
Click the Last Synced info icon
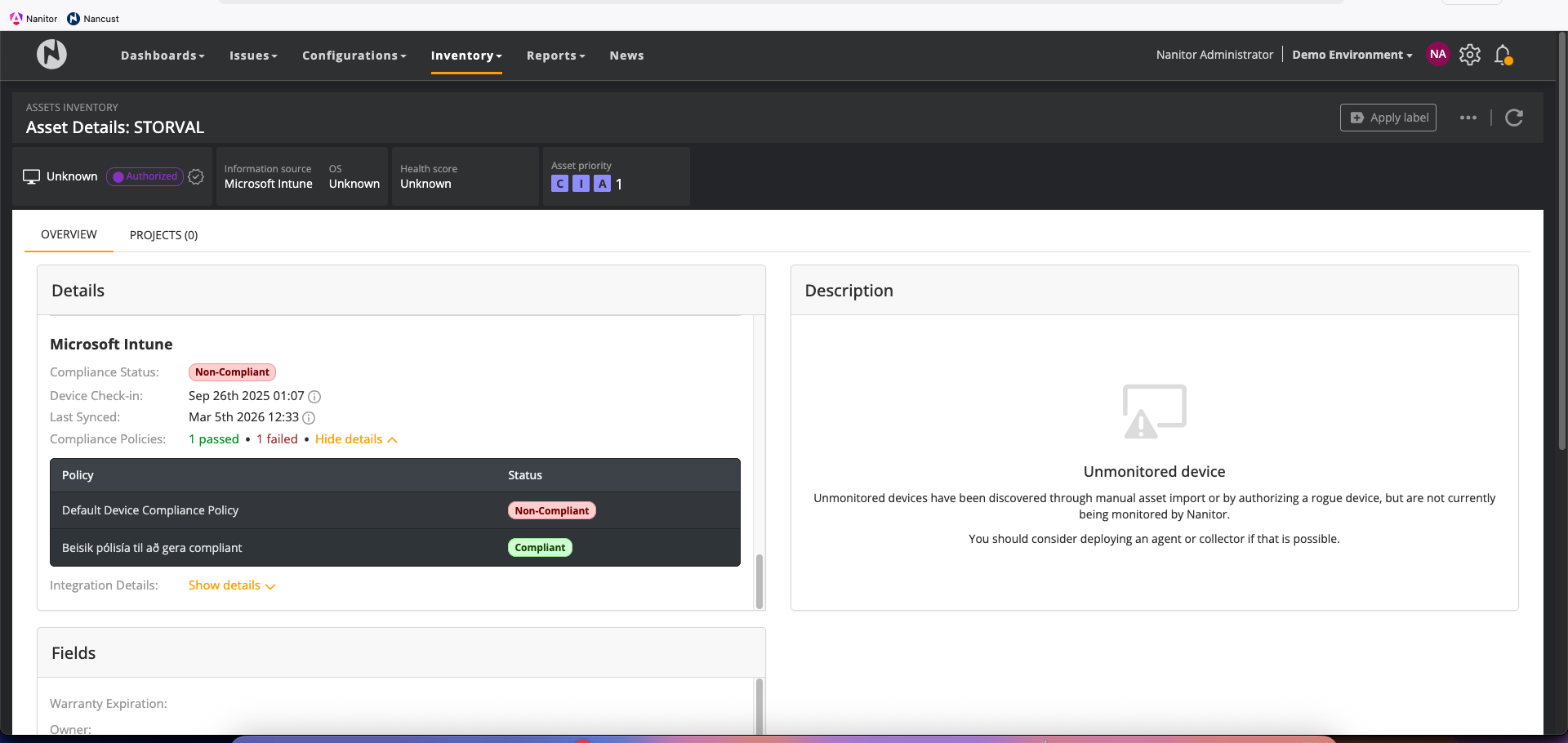(x=309, y=418)
